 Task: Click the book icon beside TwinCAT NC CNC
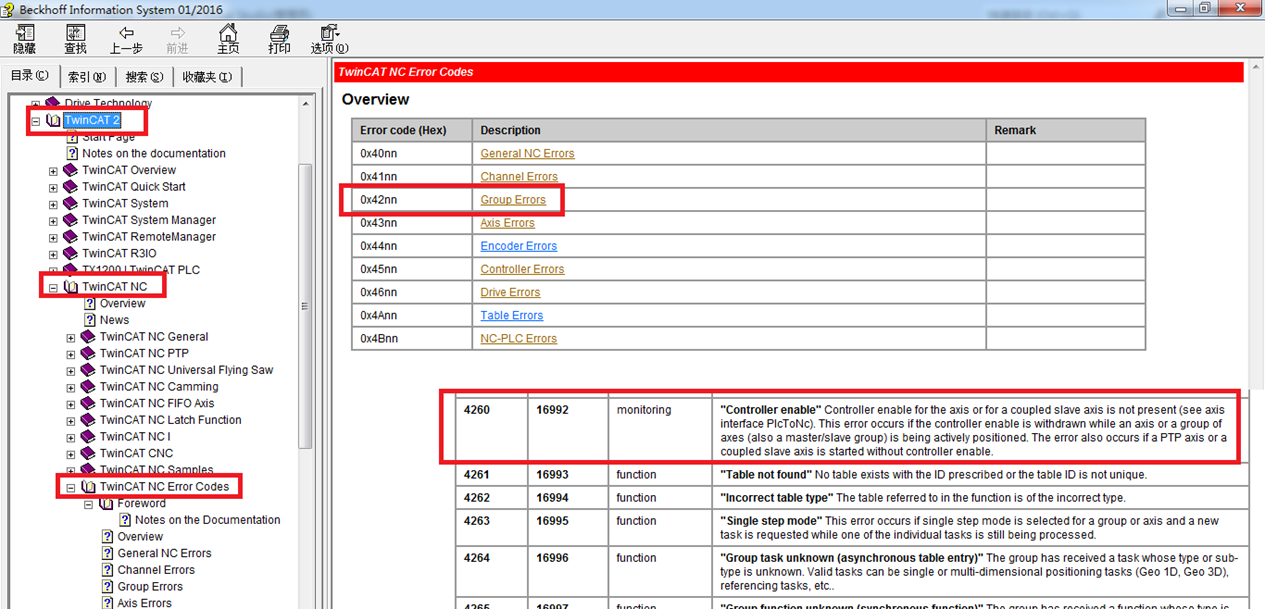(87, 454)
